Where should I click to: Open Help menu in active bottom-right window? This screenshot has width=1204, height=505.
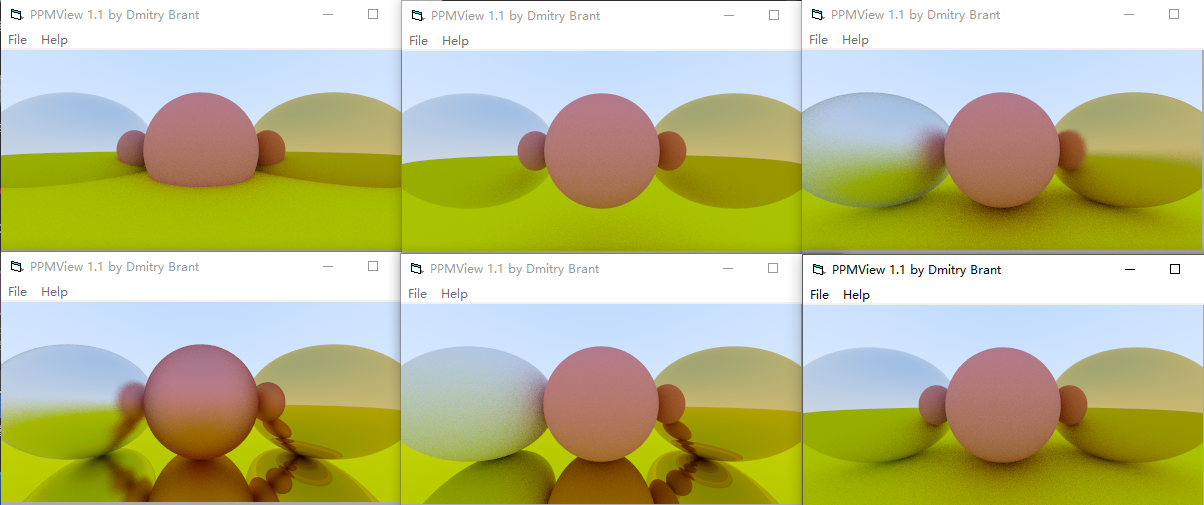[856, 294]
